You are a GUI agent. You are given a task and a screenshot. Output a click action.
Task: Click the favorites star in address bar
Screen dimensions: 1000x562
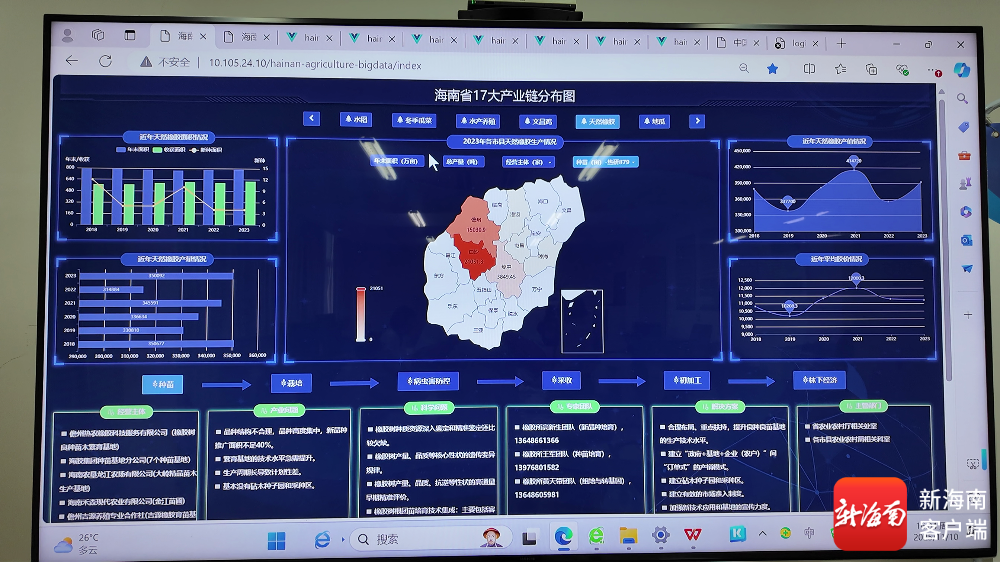tap(772, 69)
